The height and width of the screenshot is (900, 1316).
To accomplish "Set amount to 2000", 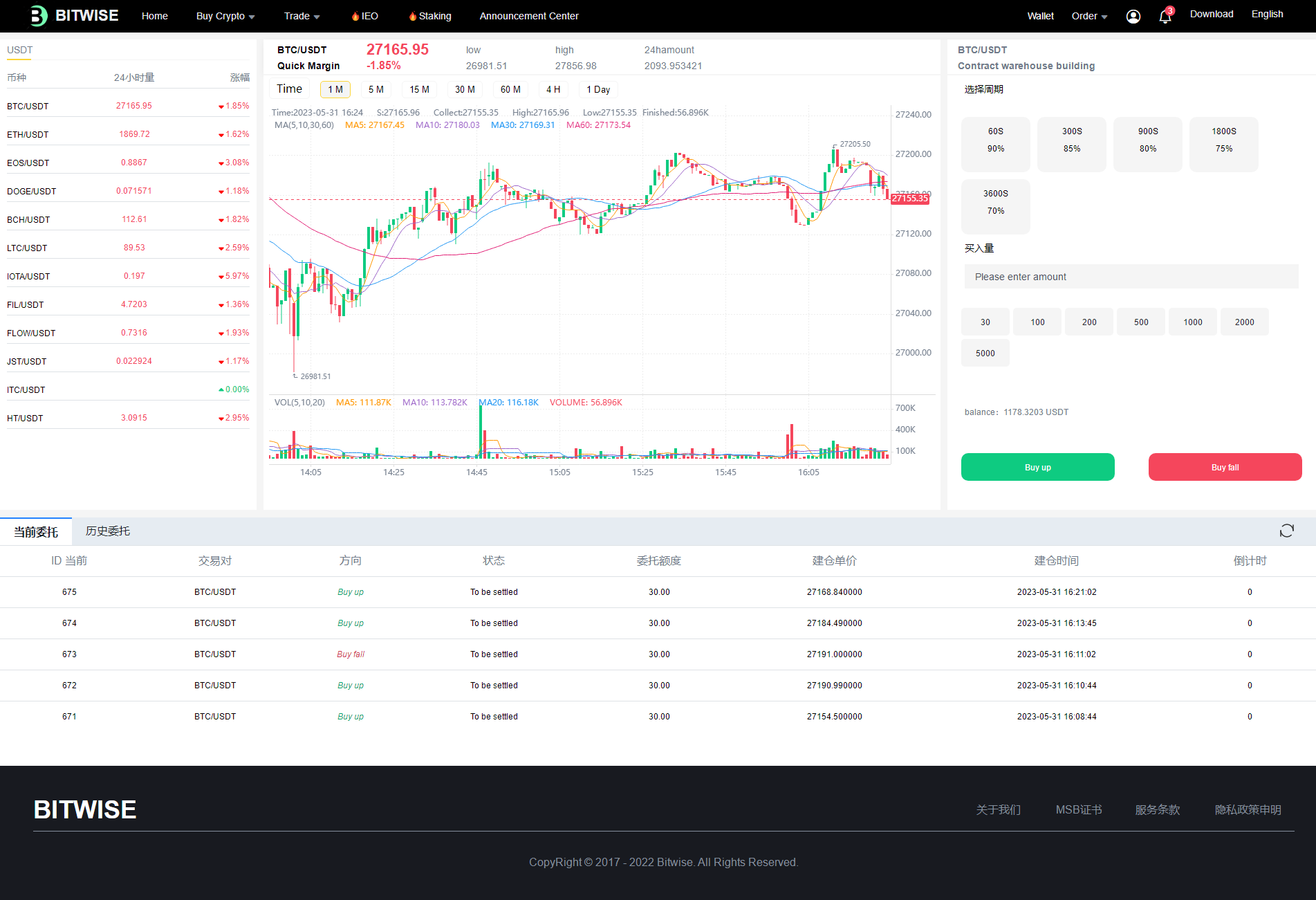I will click(1245, 322).
